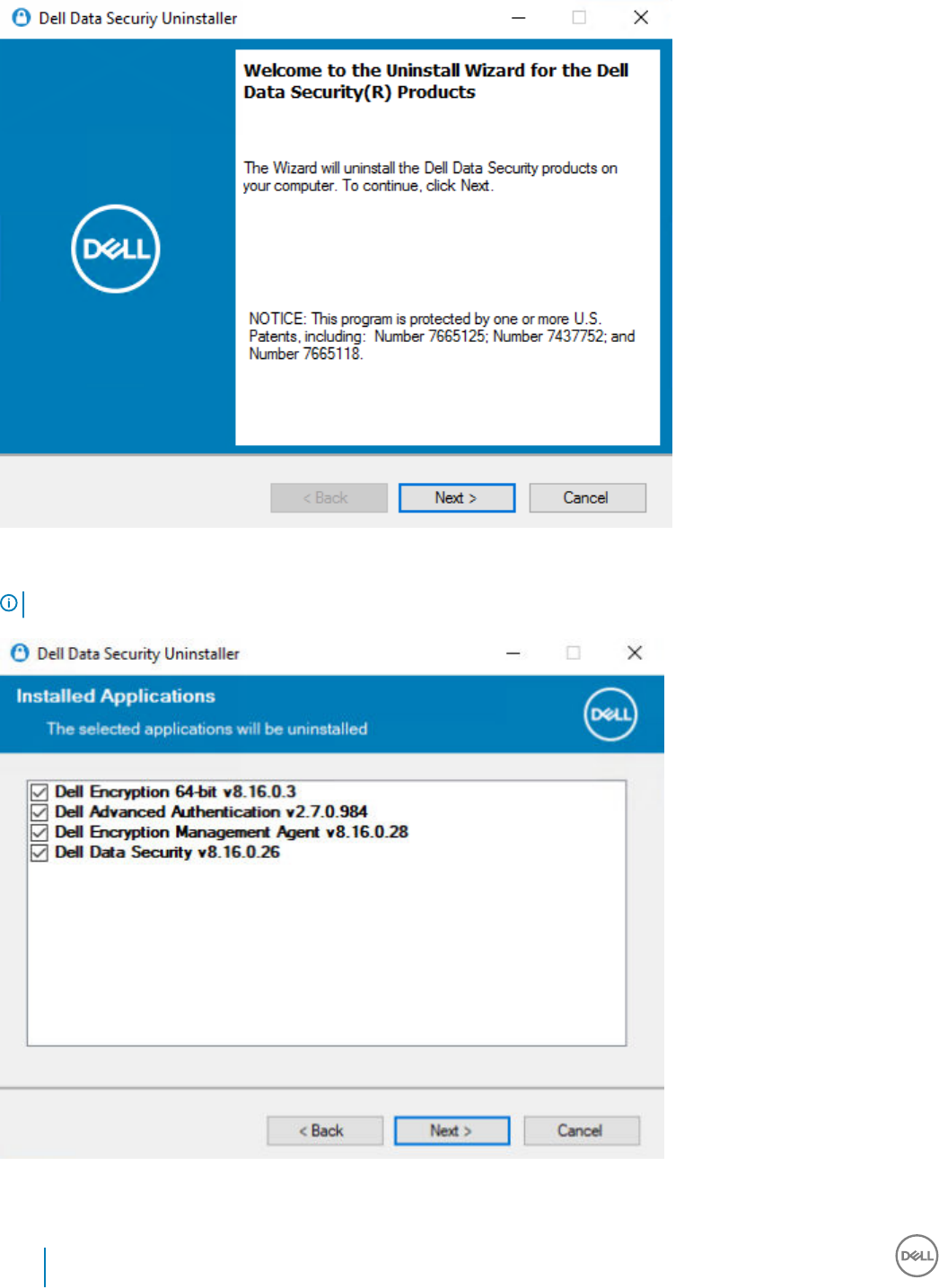Click maximize box of the Welcome wizard window
The width and height of the screenshot is (939, 1288).
pos(579,18)
